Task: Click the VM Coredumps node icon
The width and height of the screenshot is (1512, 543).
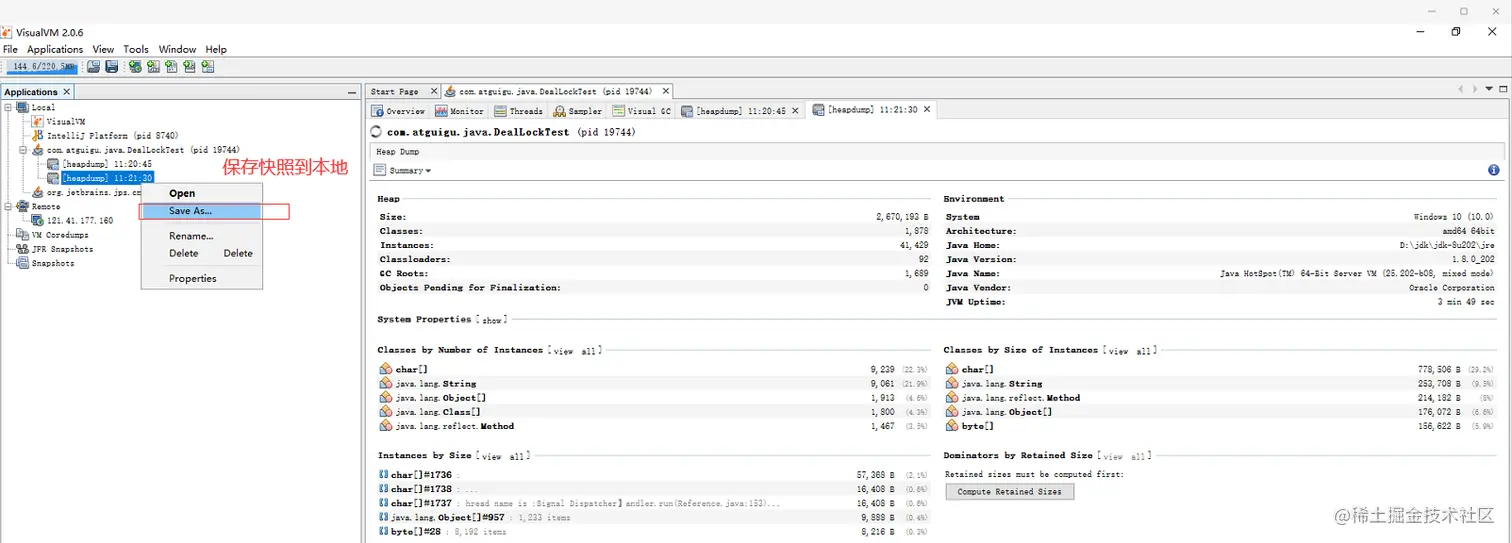Action: click(x=22, y=235)
